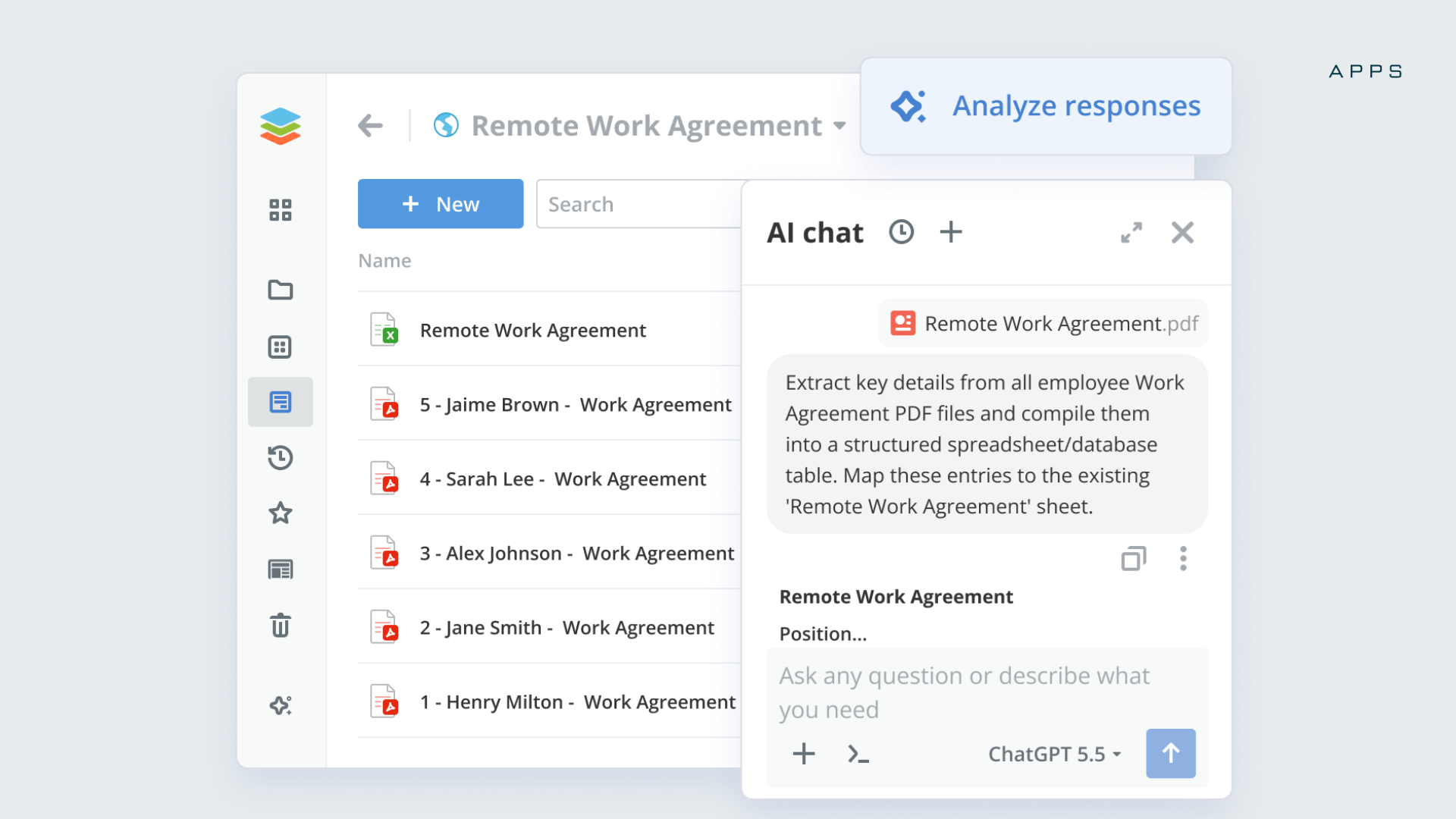Image resolution: width=1456 pixels, height=819 pixels.
Task: Open the recent history icon in sidebar
Action: click(x=280, y=457)
